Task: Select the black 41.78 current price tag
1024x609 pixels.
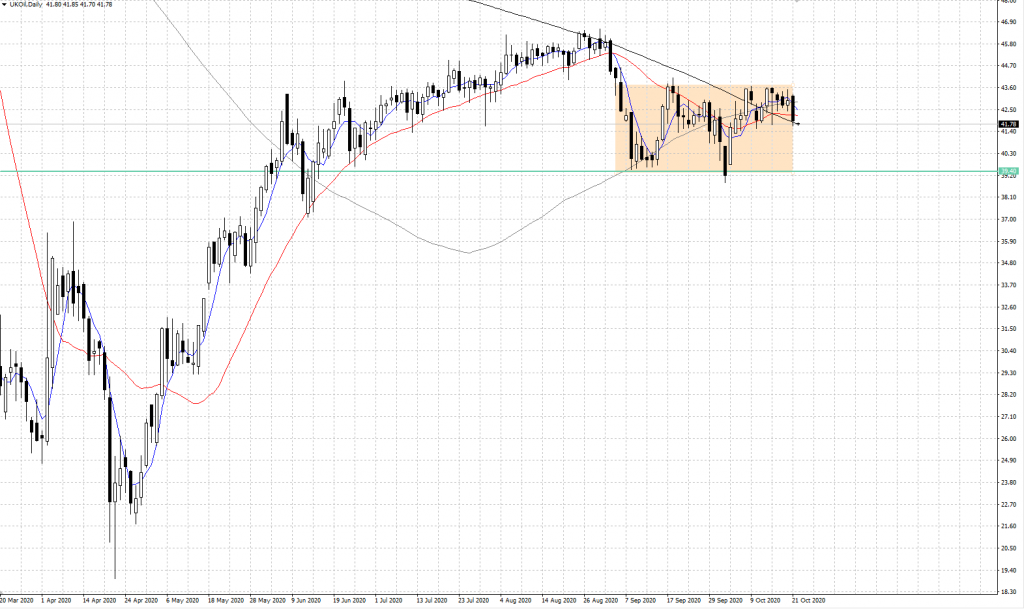Action: coord(1009,124)
